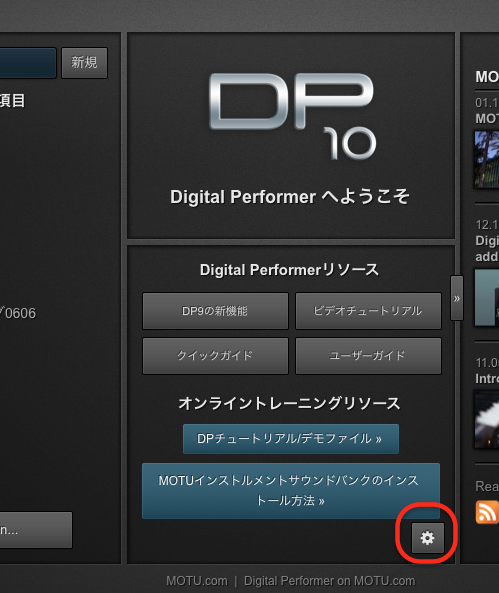Open ユーザーガイド
Screen dimensions: 499x593
(368, 356)
